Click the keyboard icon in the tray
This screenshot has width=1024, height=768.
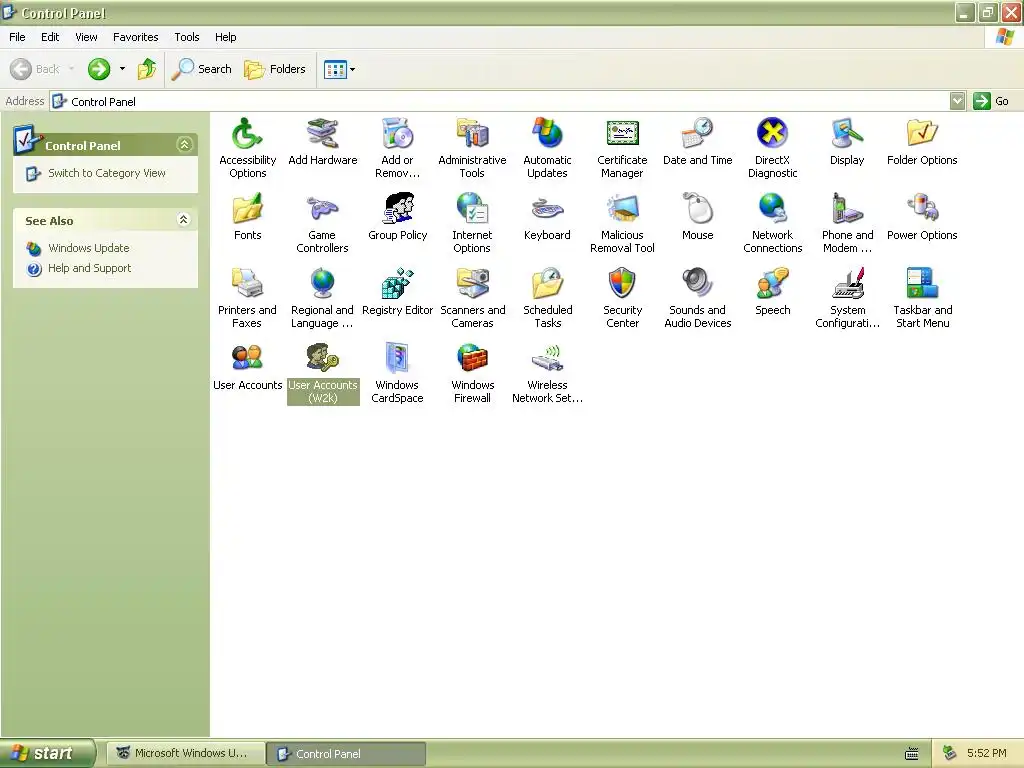(x=912, y=754)
